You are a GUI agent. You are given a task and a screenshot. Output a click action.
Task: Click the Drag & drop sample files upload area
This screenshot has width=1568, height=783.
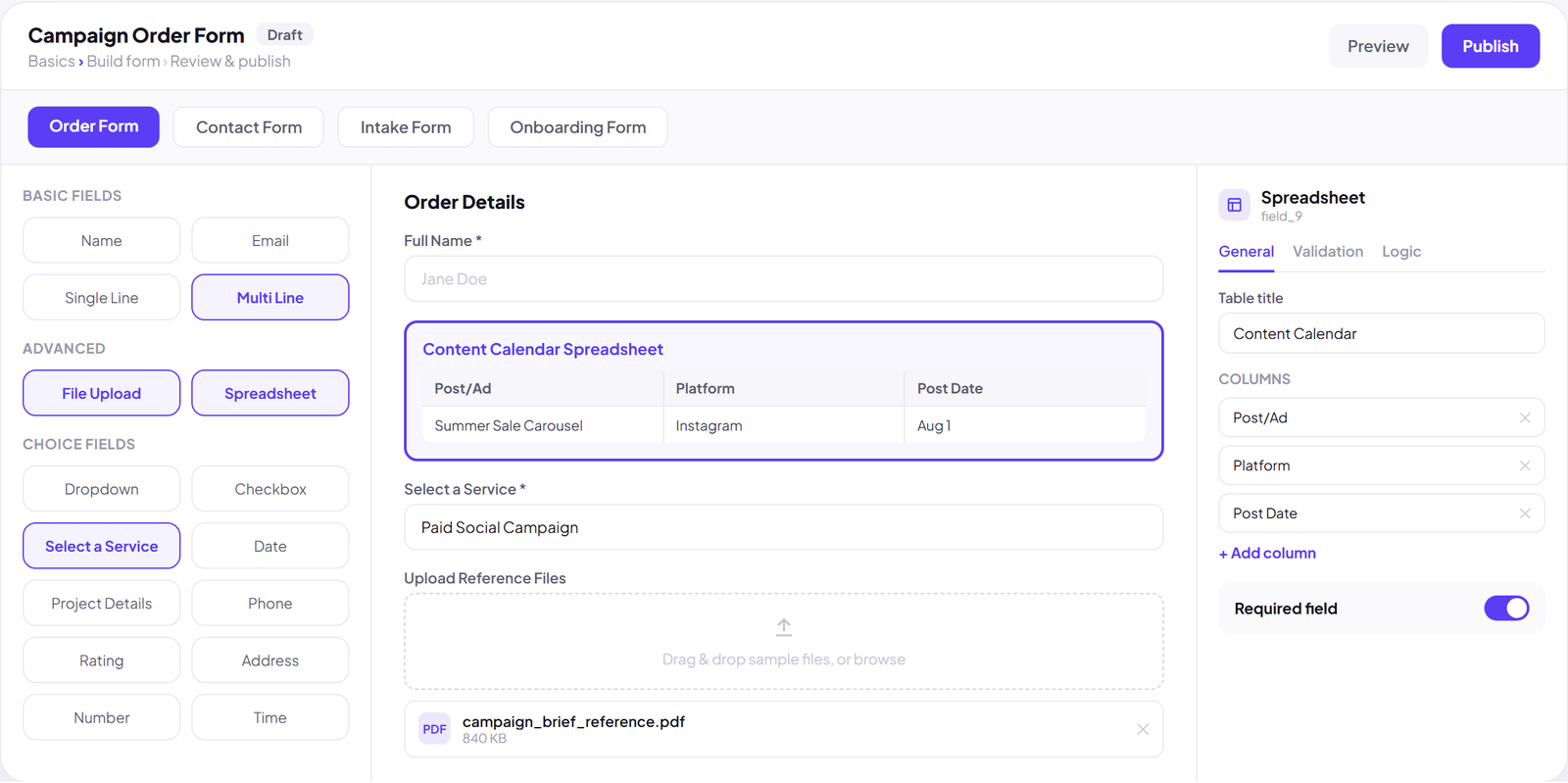pos(784,642)
